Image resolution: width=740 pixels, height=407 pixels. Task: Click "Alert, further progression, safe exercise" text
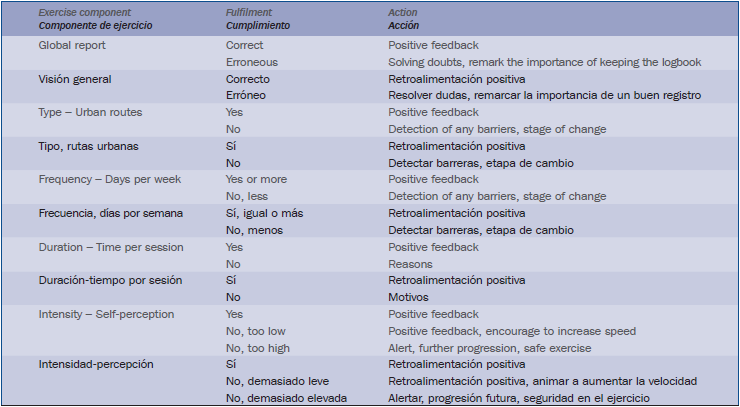[x=489, y=348]
